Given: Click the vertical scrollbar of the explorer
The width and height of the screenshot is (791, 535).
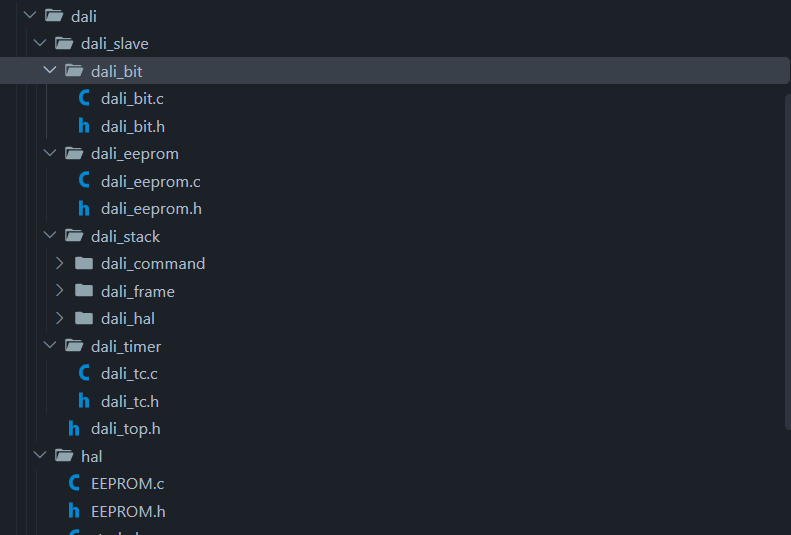Looking at the screenshot, I should (788, 262).
